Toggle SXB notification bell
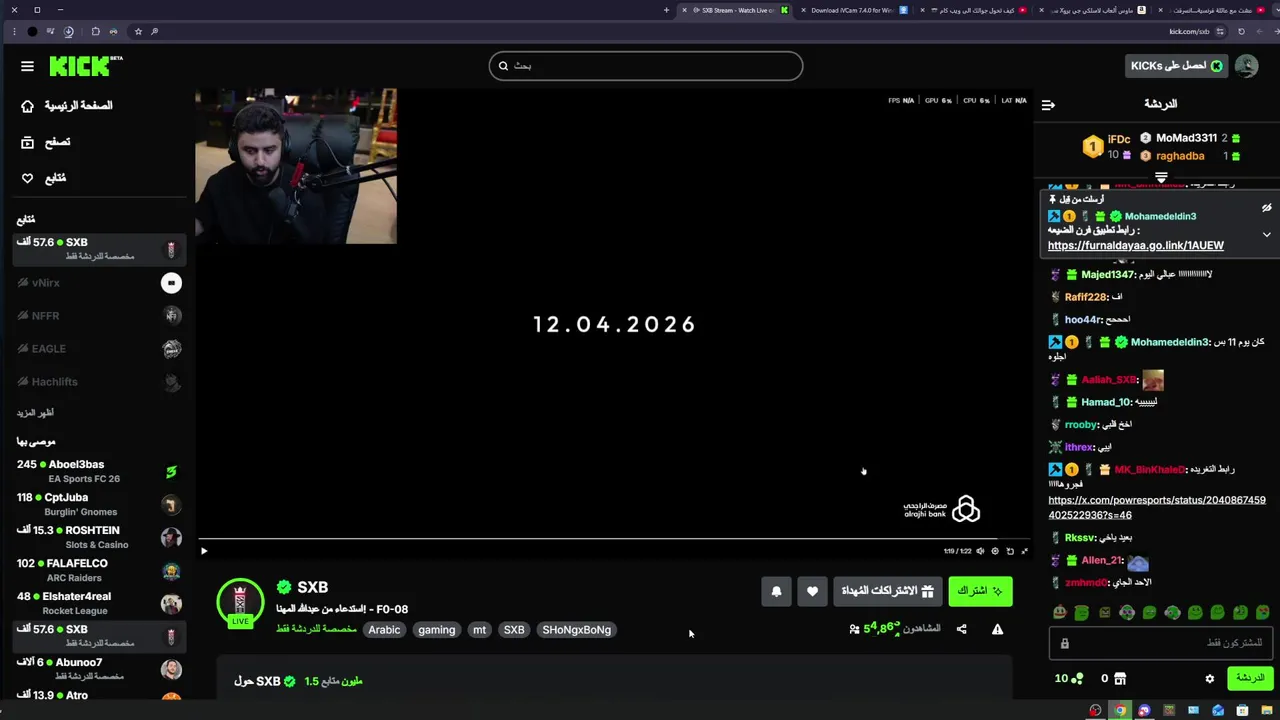The image size is (1280, 720). pos(776,592)
